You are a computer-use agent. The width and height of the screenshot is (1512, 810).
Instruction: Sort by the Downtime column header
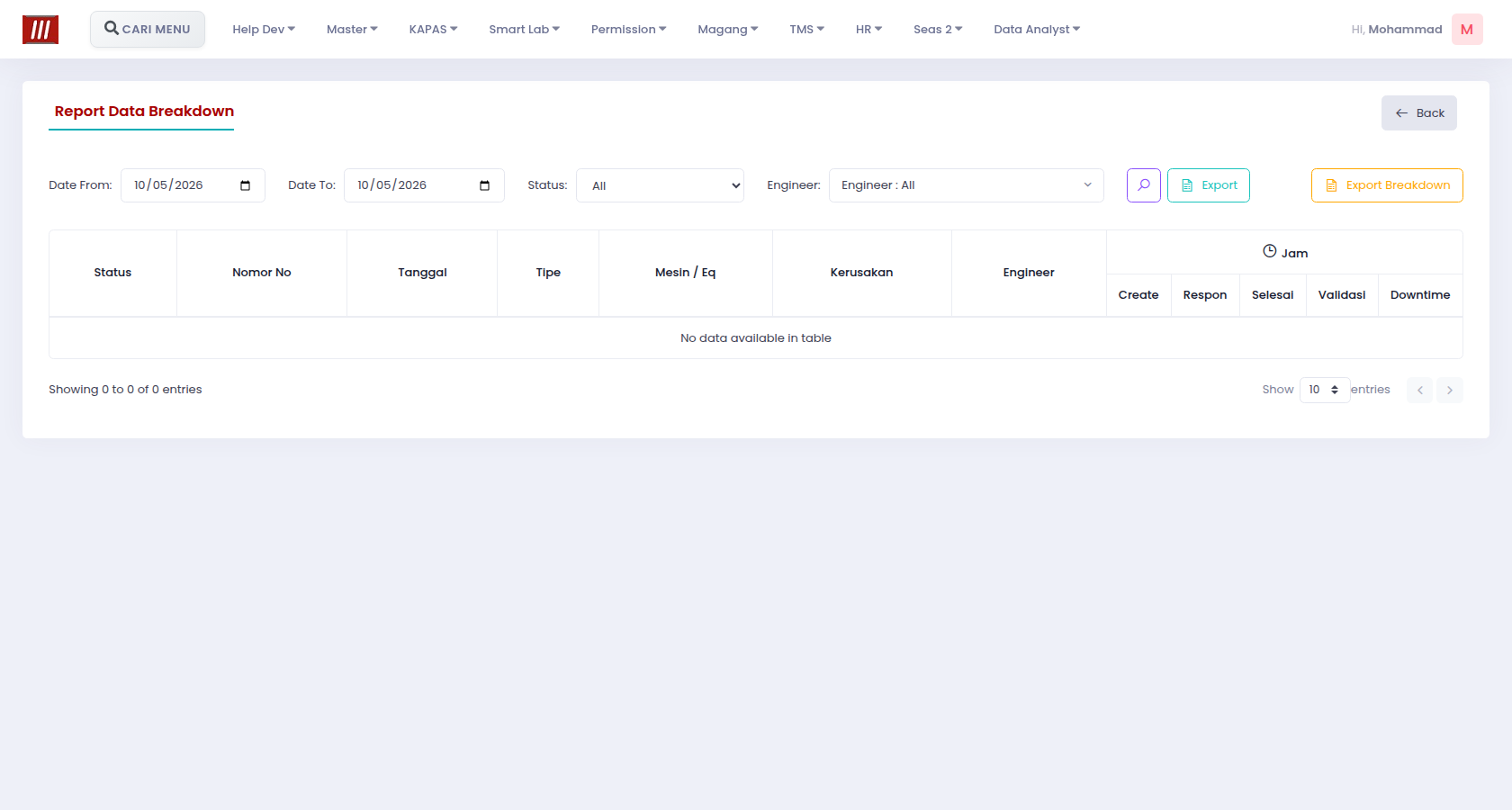pos(1420,295)
